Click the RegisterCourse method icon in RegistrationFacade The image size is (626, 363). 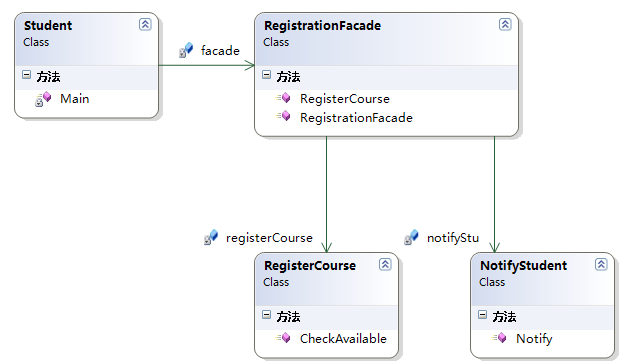[283, 98]
